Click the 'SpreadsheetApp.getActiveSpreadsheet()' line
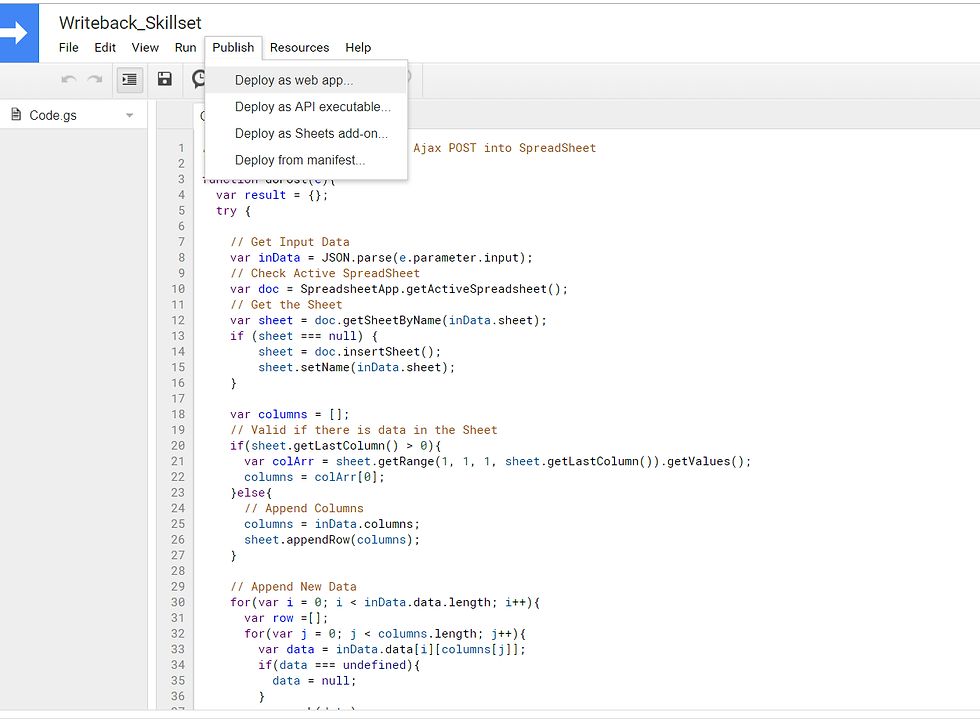Image resolution: width=980 pixels, height=719 pixels. (x=399, y=289)
